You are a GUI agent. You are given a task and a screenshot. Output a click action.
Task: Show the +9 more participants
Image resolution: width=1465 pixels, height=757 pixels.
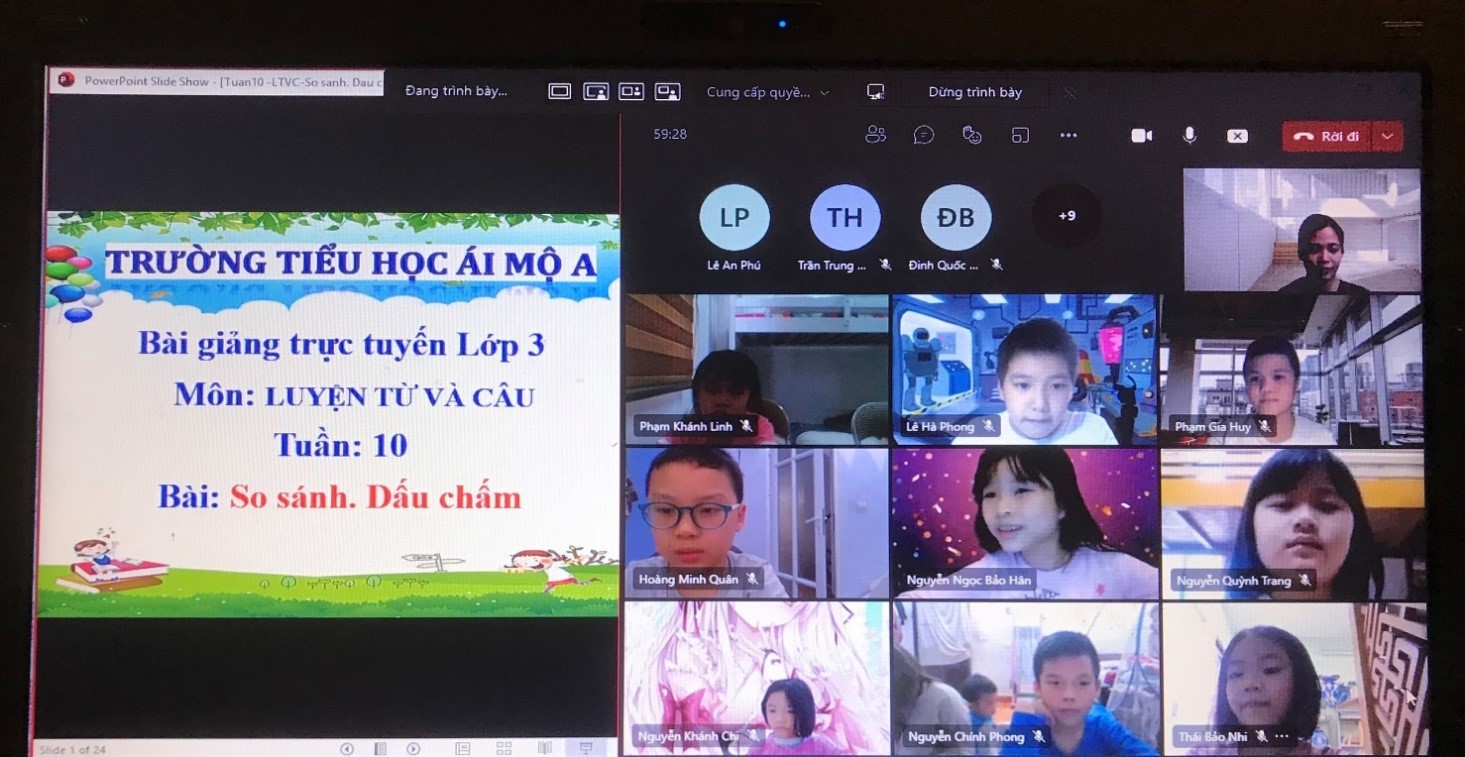pos(1066,216)
